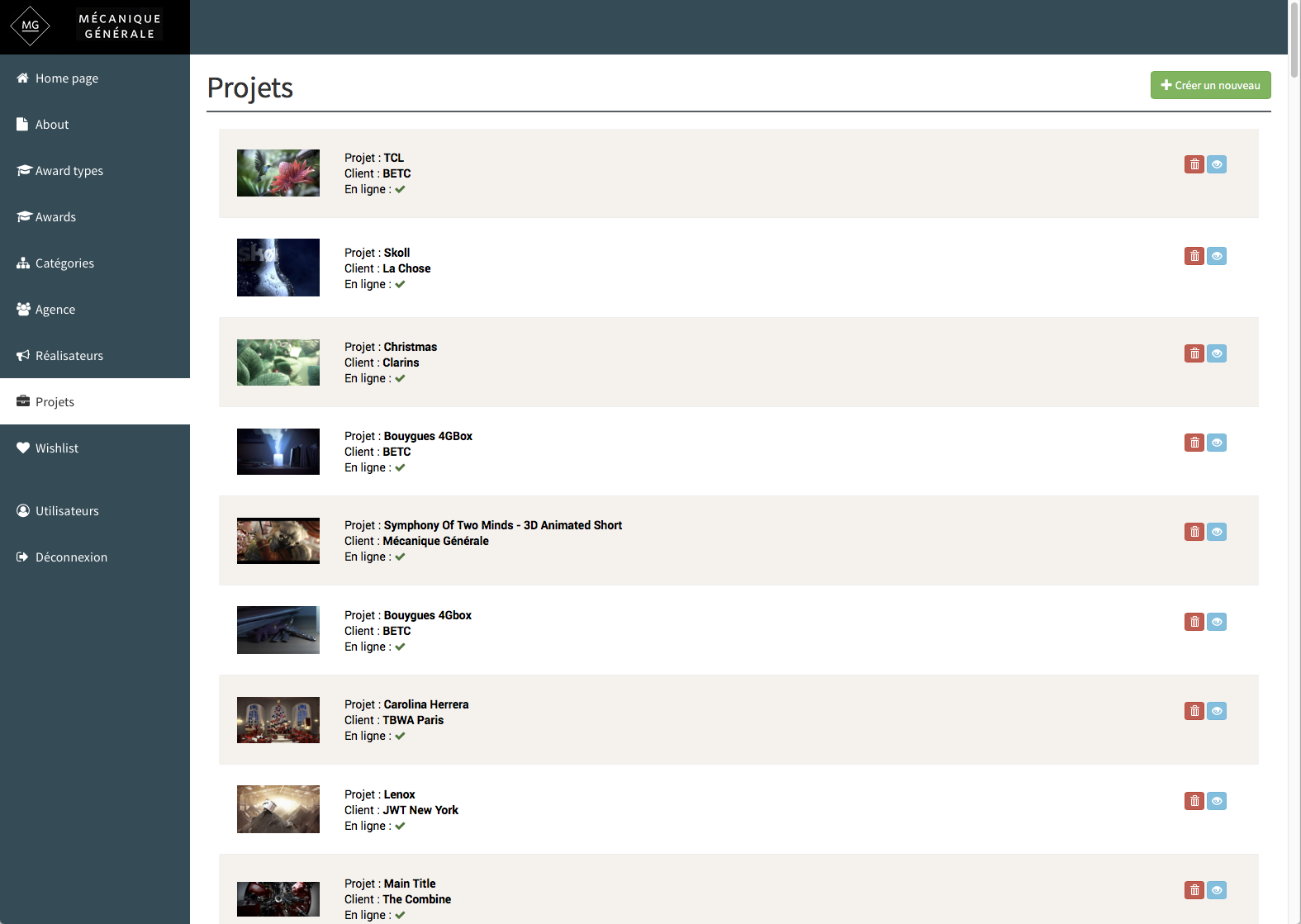This screenshot has width=1301, height=924.
Task: Delete the Carolina Herrera project
Action: [x=1194, y=711]
